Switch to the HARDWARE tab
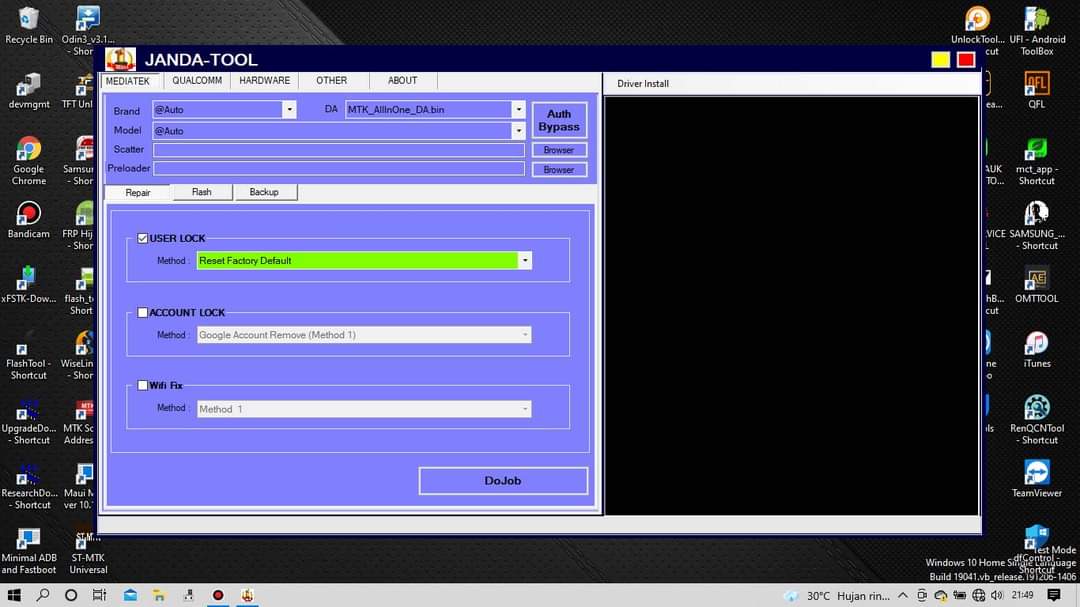The height and width of the screenshot is (607, 1080). (x=264, y=81)
